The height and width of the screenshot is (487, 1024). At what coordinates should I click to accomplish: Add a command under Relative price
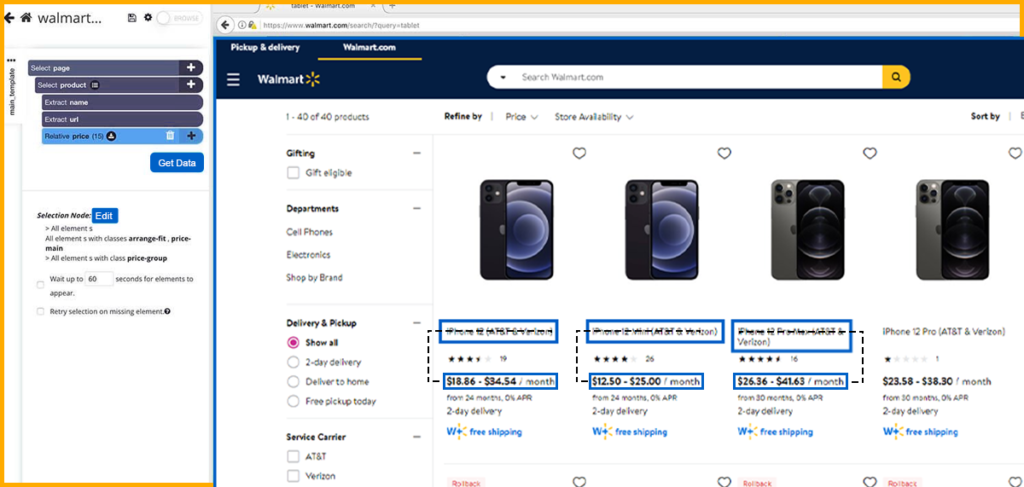pos(191,136)
